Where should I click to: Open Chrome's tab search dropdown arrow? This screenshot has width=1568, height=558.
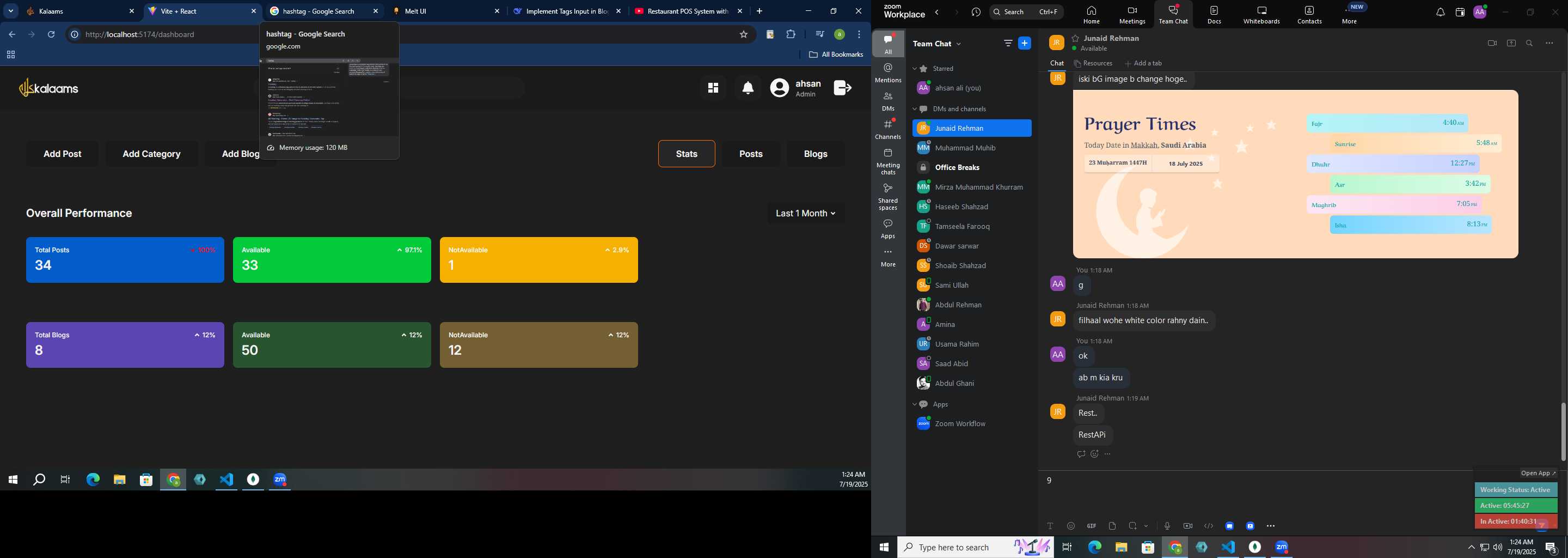(10, 11)
